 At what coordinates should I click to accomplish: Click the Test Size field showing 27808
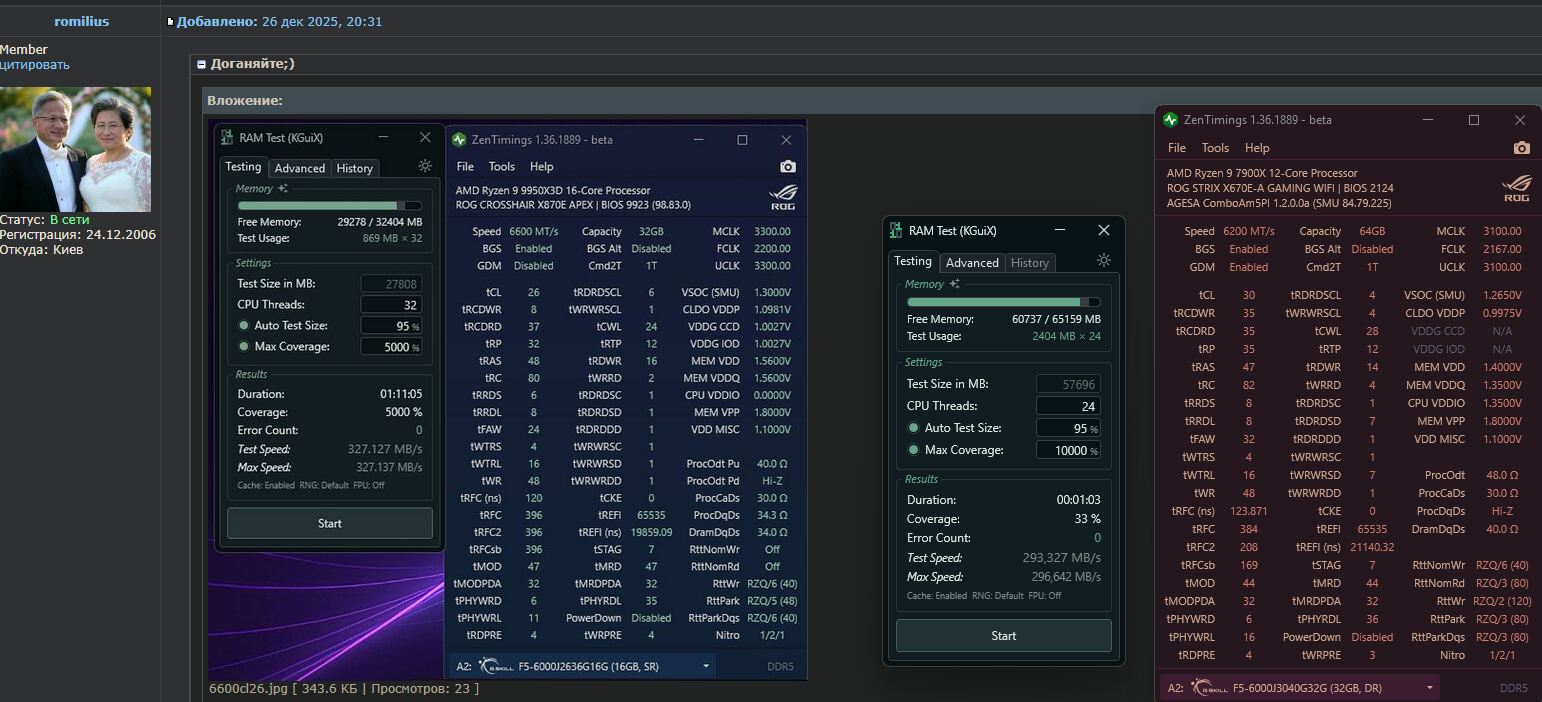coord(391,283)
